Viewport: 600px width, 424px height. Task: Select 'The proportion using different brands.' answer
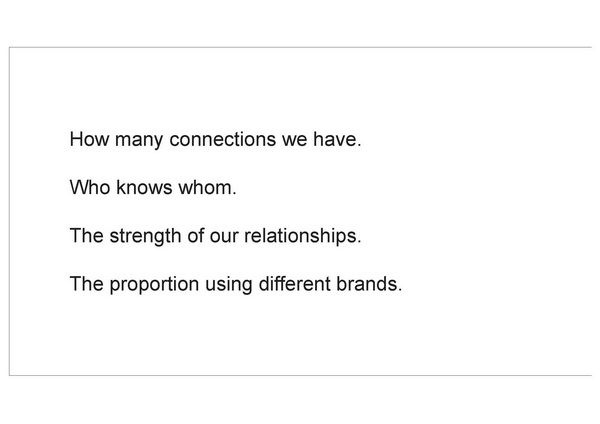pyautogui.click(x=236, y=284)
